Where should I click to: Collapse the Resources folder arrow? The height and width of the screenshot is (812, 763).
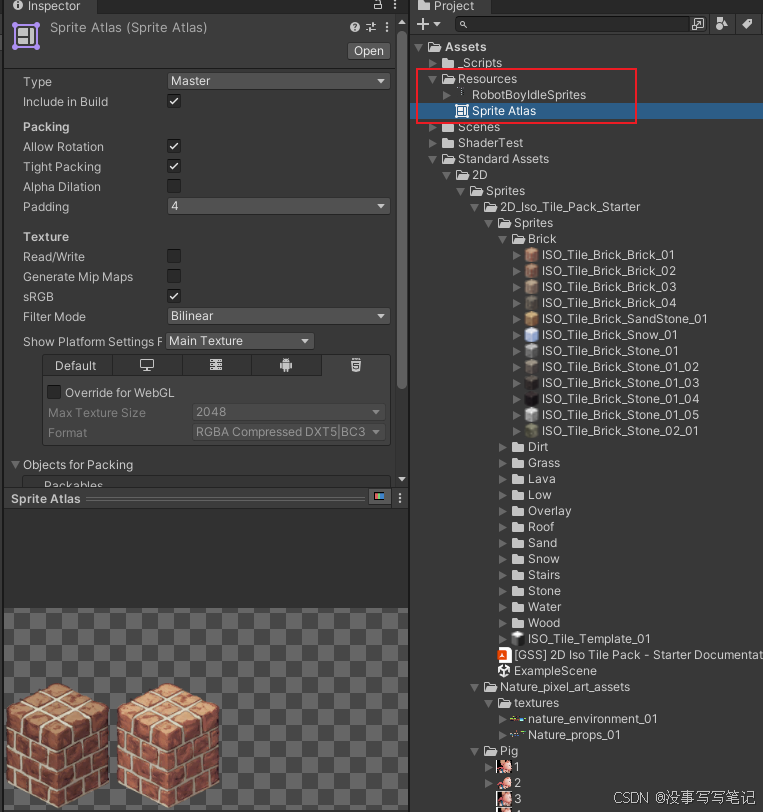click(433, 79)
